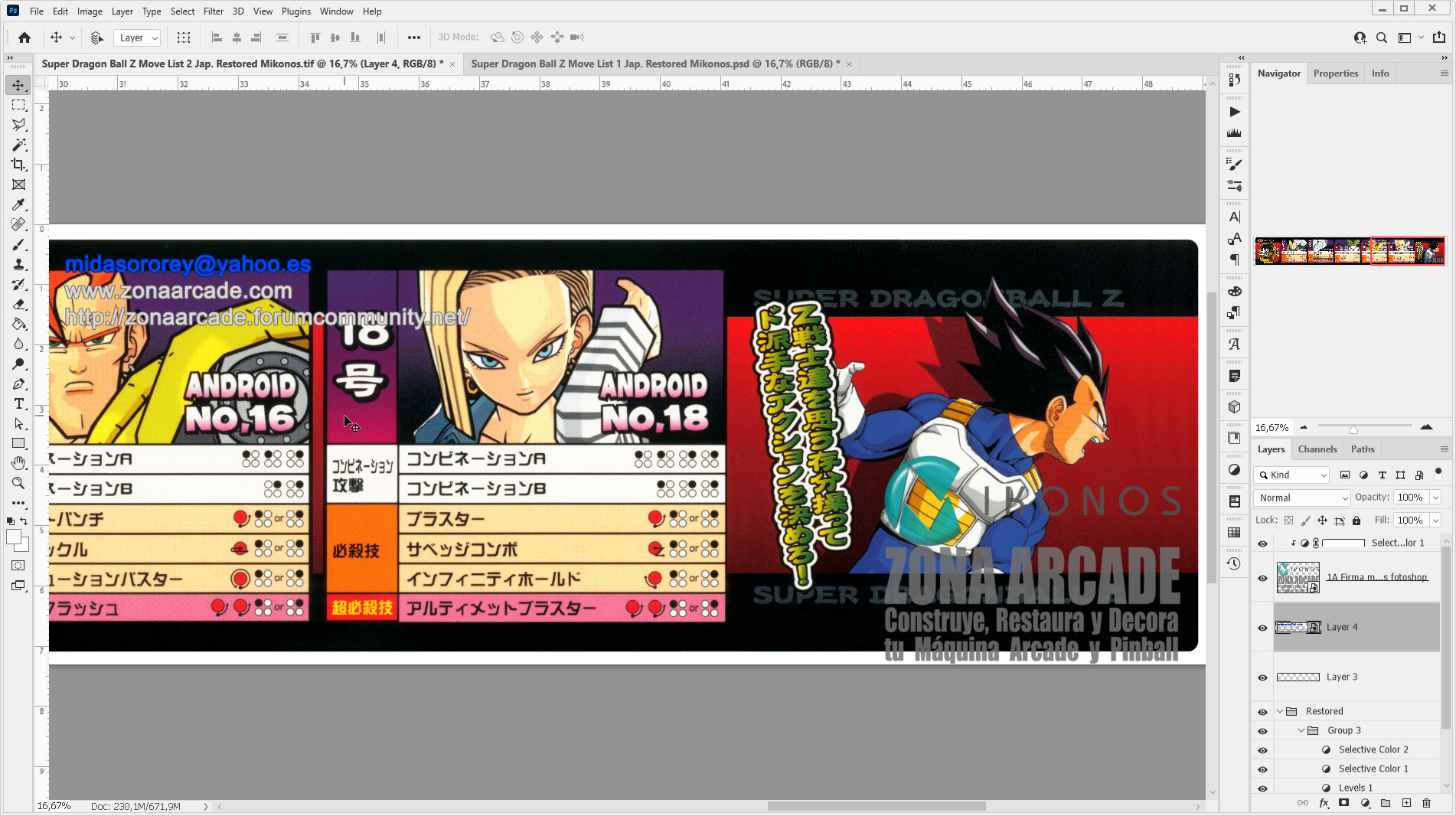Viewport: 1456px width, 816px height.
Task: Open the Kind filter dropdown
Action: pos(1291,475)
